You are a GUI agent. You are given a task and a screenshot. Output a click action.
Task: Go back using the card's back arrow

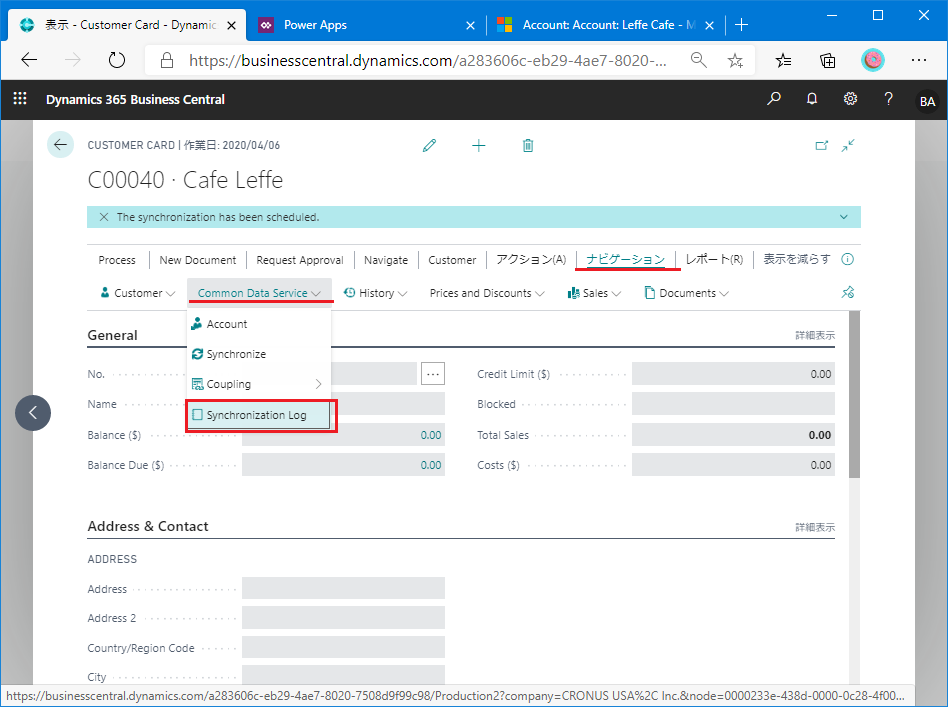coord(60,145)
